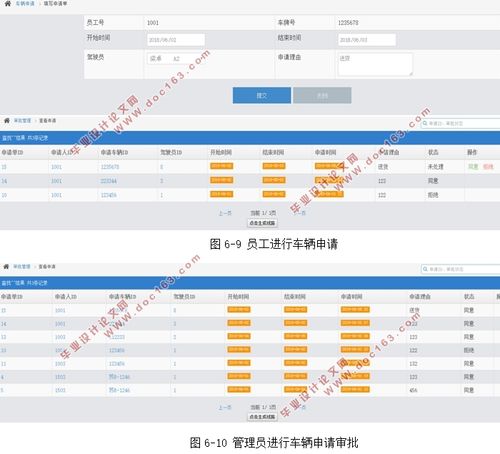Click the gray reset button beside 提交
This screenshot has width=500, height=454.
click(322, 96)
